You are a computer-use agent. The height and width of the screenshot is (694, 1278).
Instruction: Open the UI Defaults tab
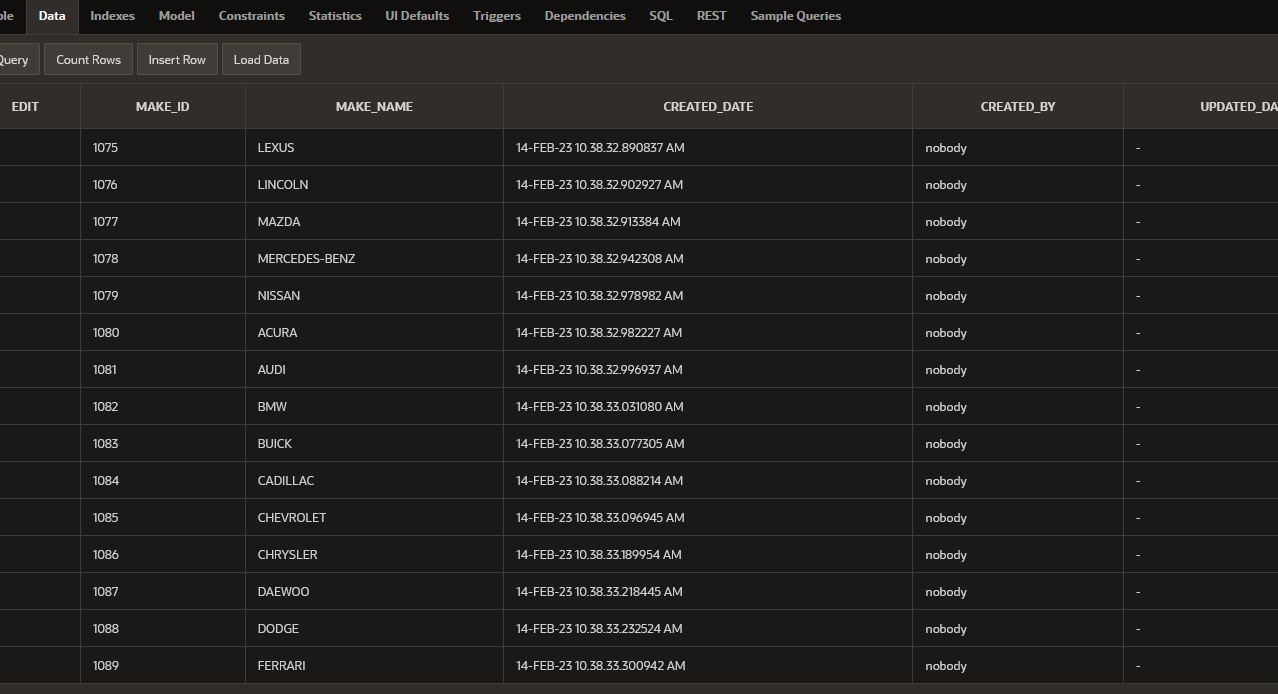point(417,16)
